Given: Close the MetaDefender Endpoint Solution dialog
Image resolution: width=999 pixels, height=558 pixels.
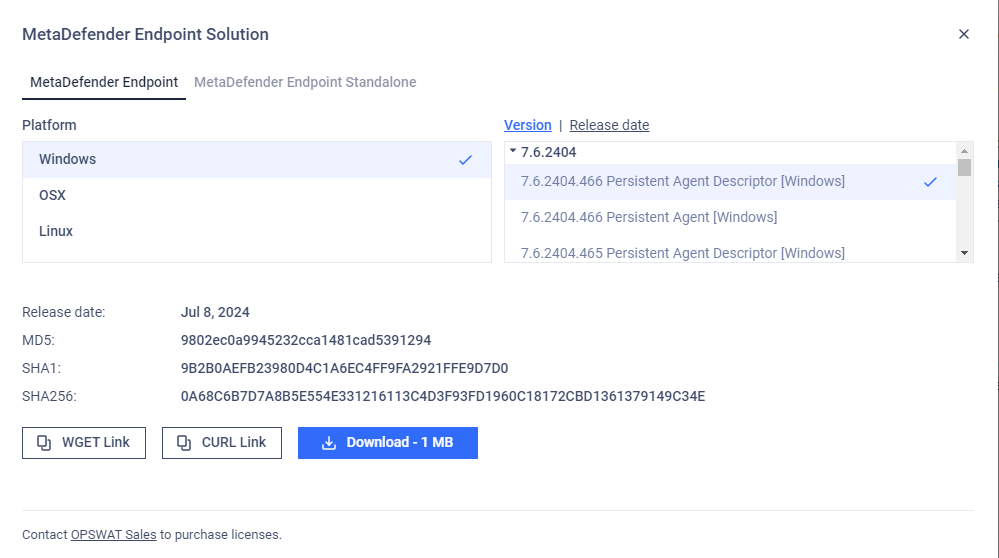Looking at the screenshot, I should coord(963,34).
